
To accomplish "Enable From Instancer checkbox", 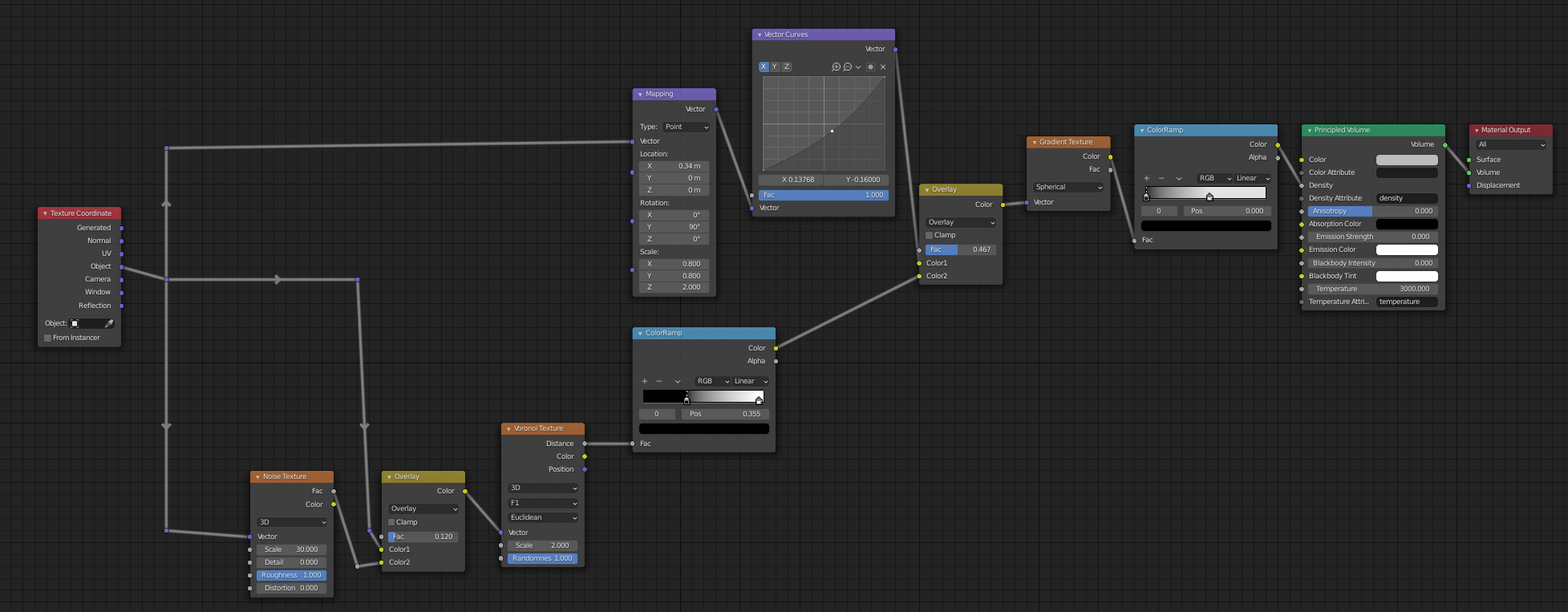I will tap(48, 338).
